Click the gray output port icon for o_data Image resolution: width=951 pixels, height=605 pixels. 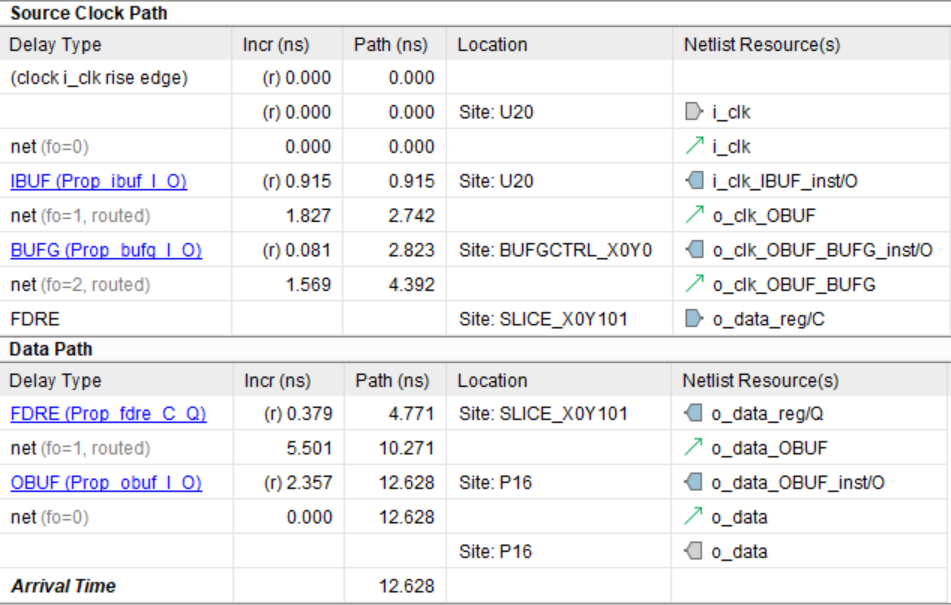pos(694,552)
